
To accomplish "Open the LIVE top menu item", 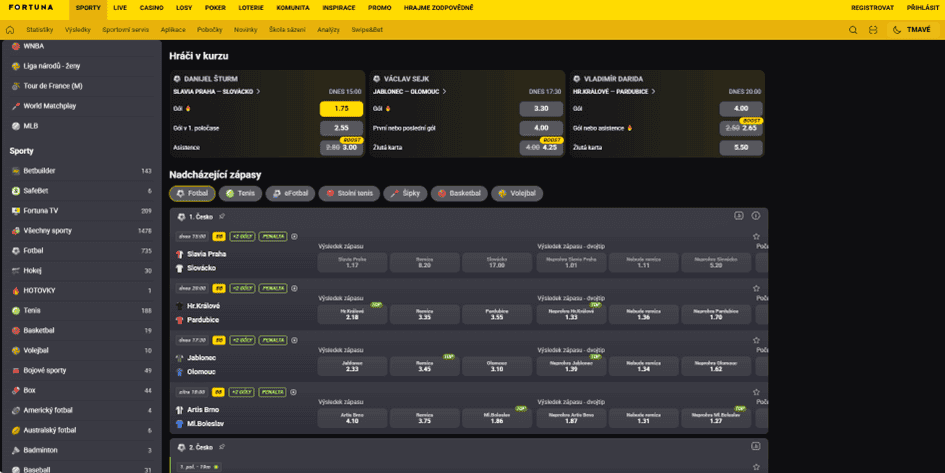I will (120, 8).
